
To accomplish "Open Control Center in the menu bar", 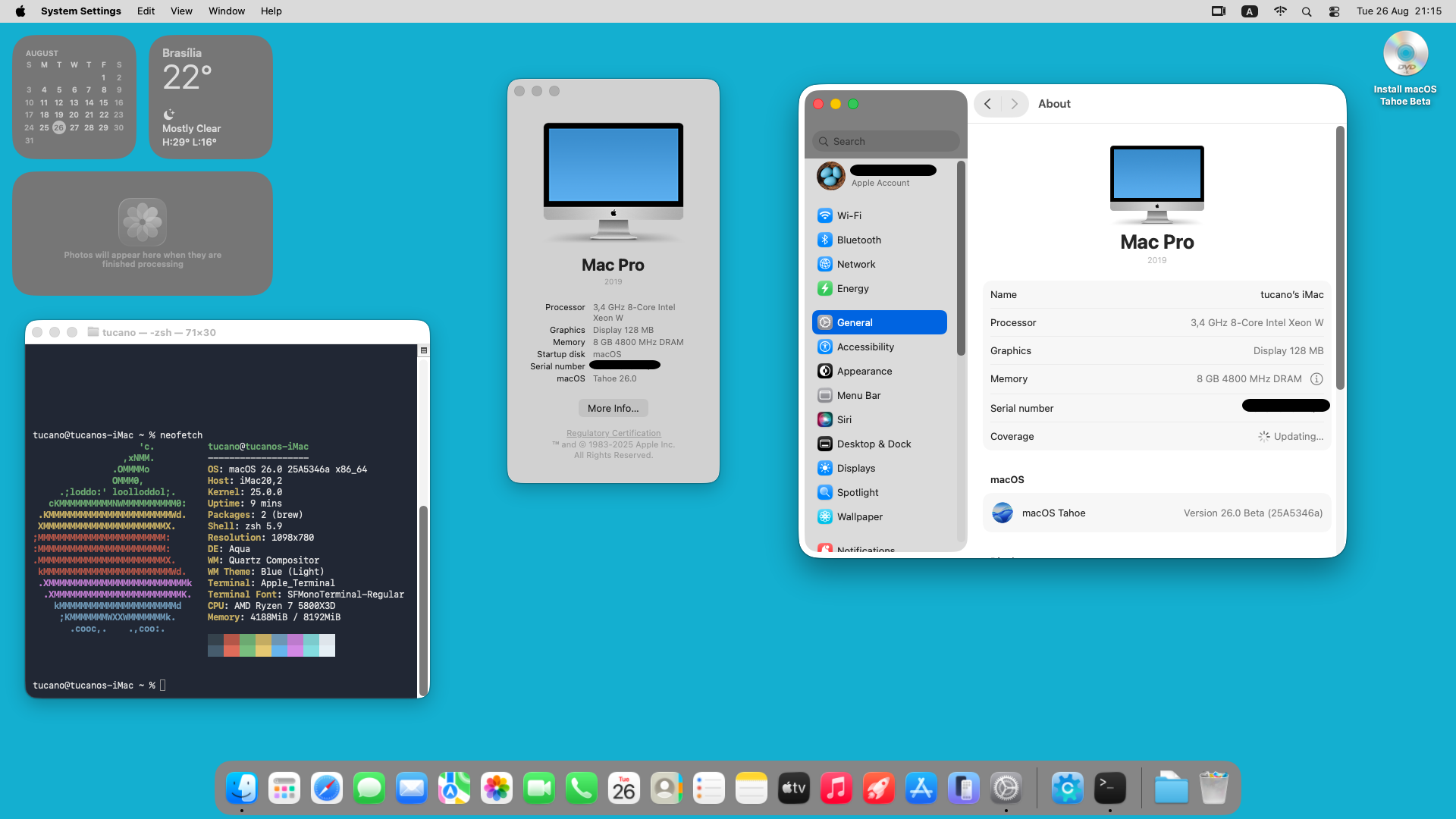I will [1334, 11].
